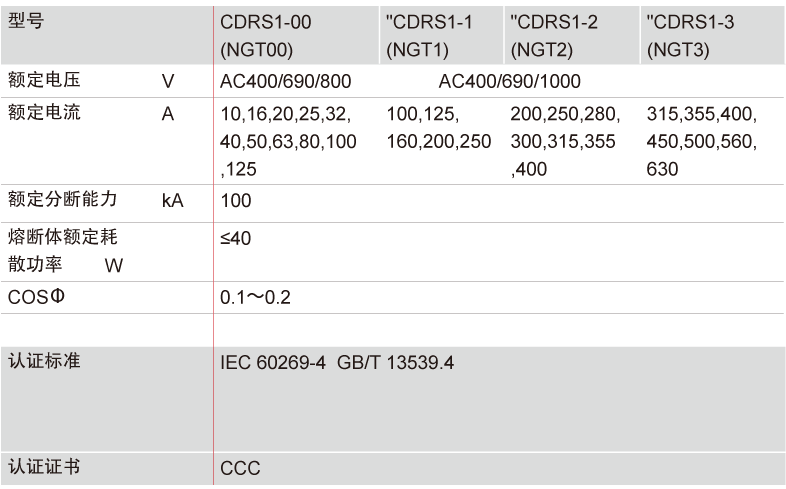Select the IEC 60269-4 GB/T 13539.4 text

click(337, 361)
